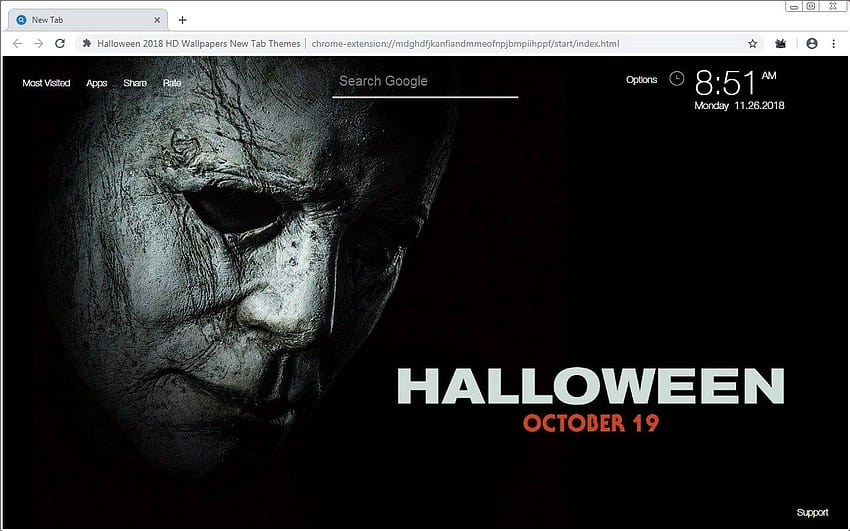Reload the page with the refresh icon
850x531 pixels.
point(60,43)
